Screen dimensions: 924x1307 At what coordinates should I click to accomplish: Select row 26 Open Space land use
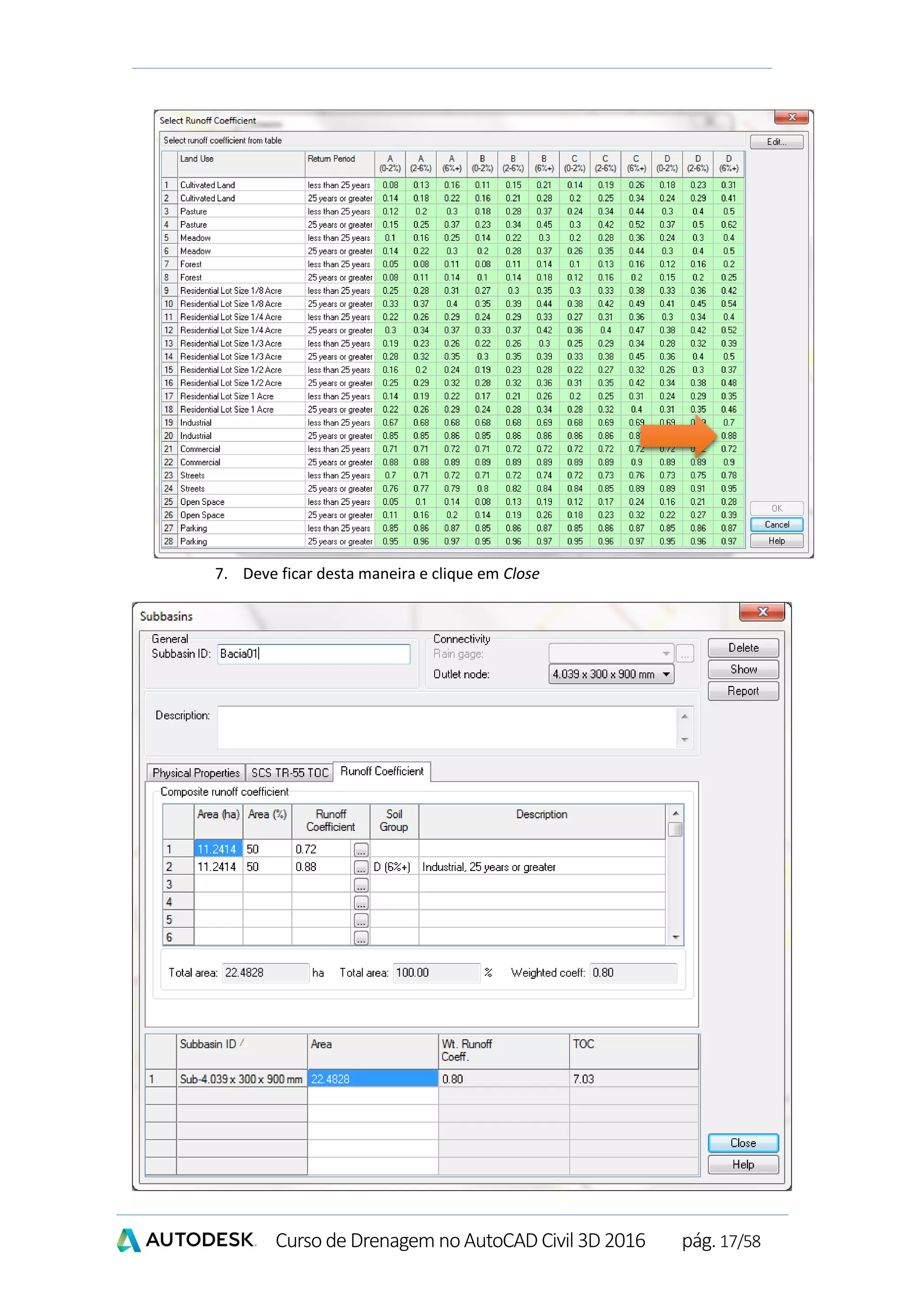(453, 515)
